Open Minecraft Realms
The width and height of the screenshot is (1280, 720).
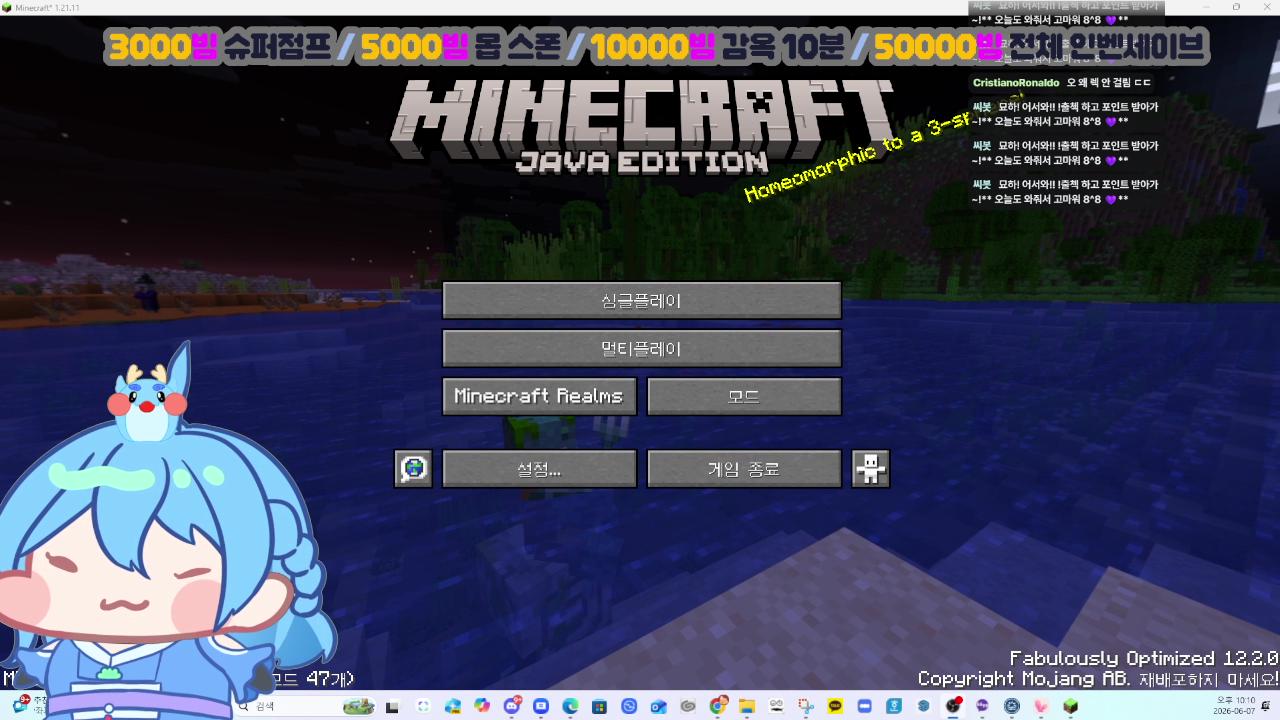[x=539, y=396]
